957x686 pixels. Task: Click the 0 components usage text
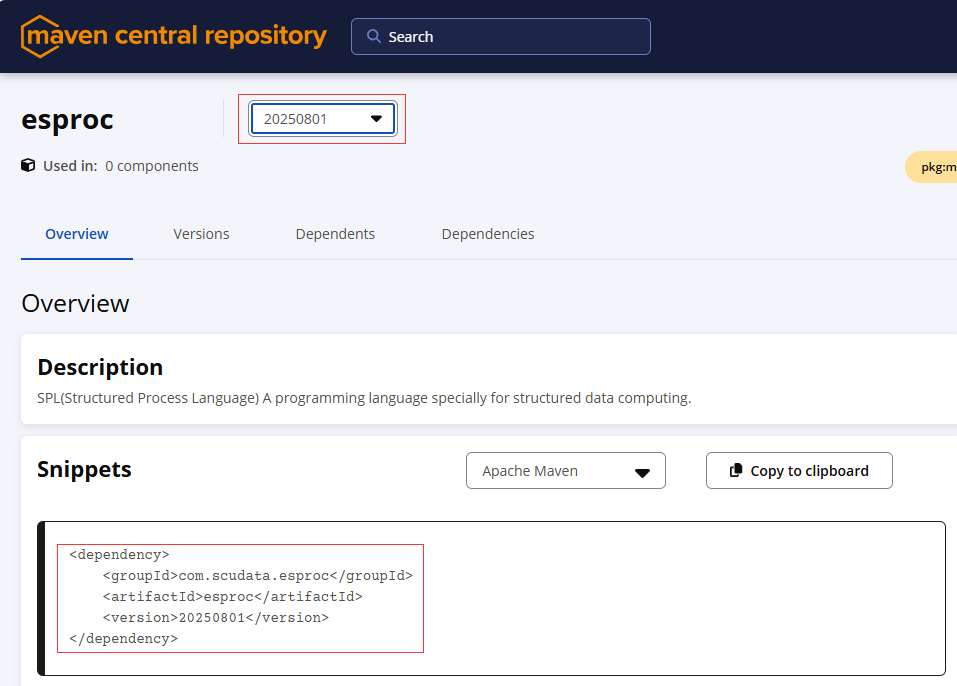tap(152, 166)
